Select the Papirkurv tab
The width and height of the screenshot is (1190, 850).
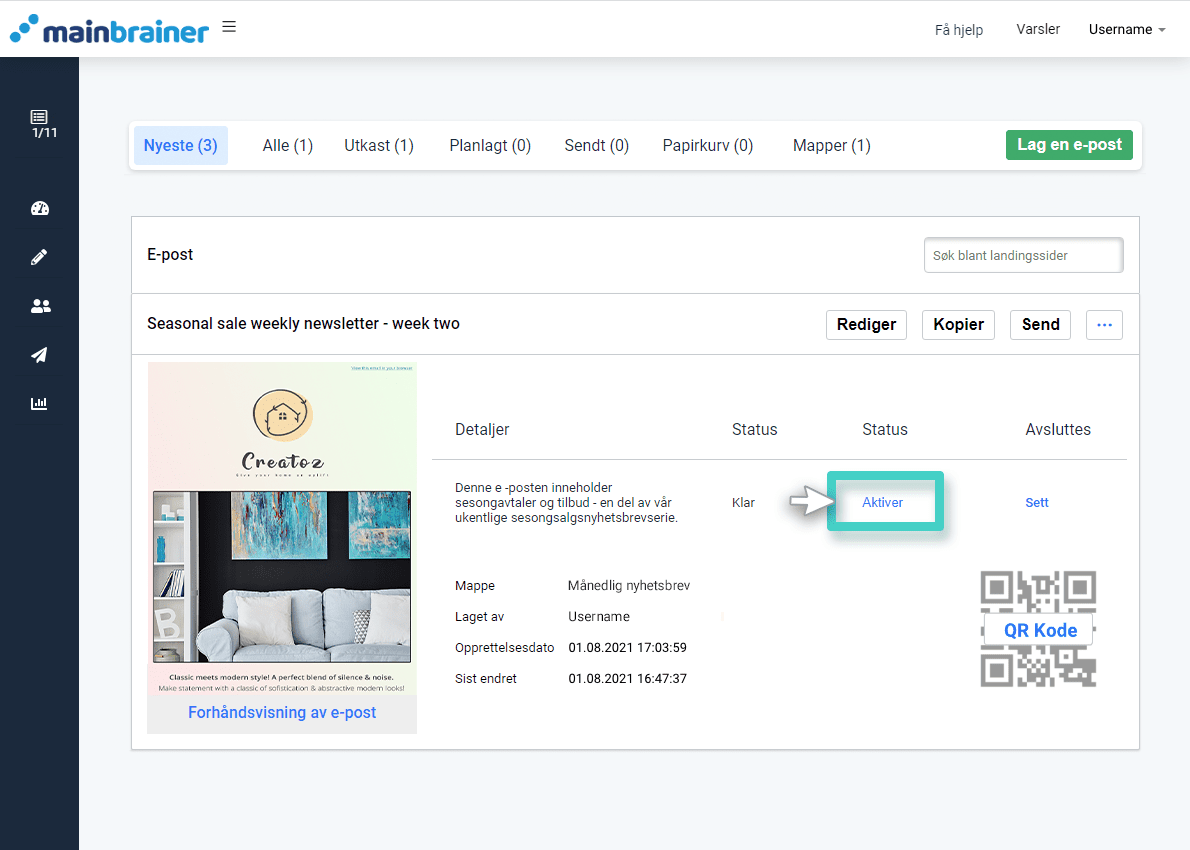707,145
